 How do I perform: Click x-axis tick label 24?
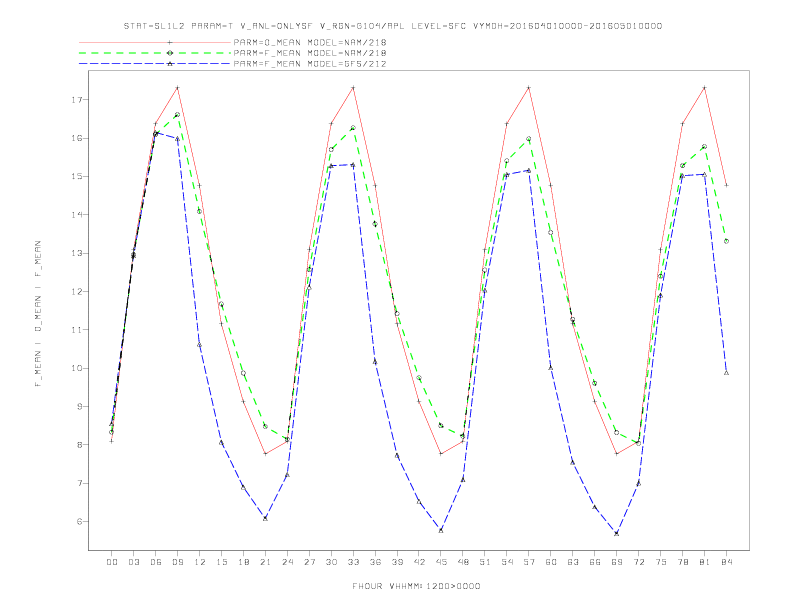pyautogui.click(x=287, y=562)
